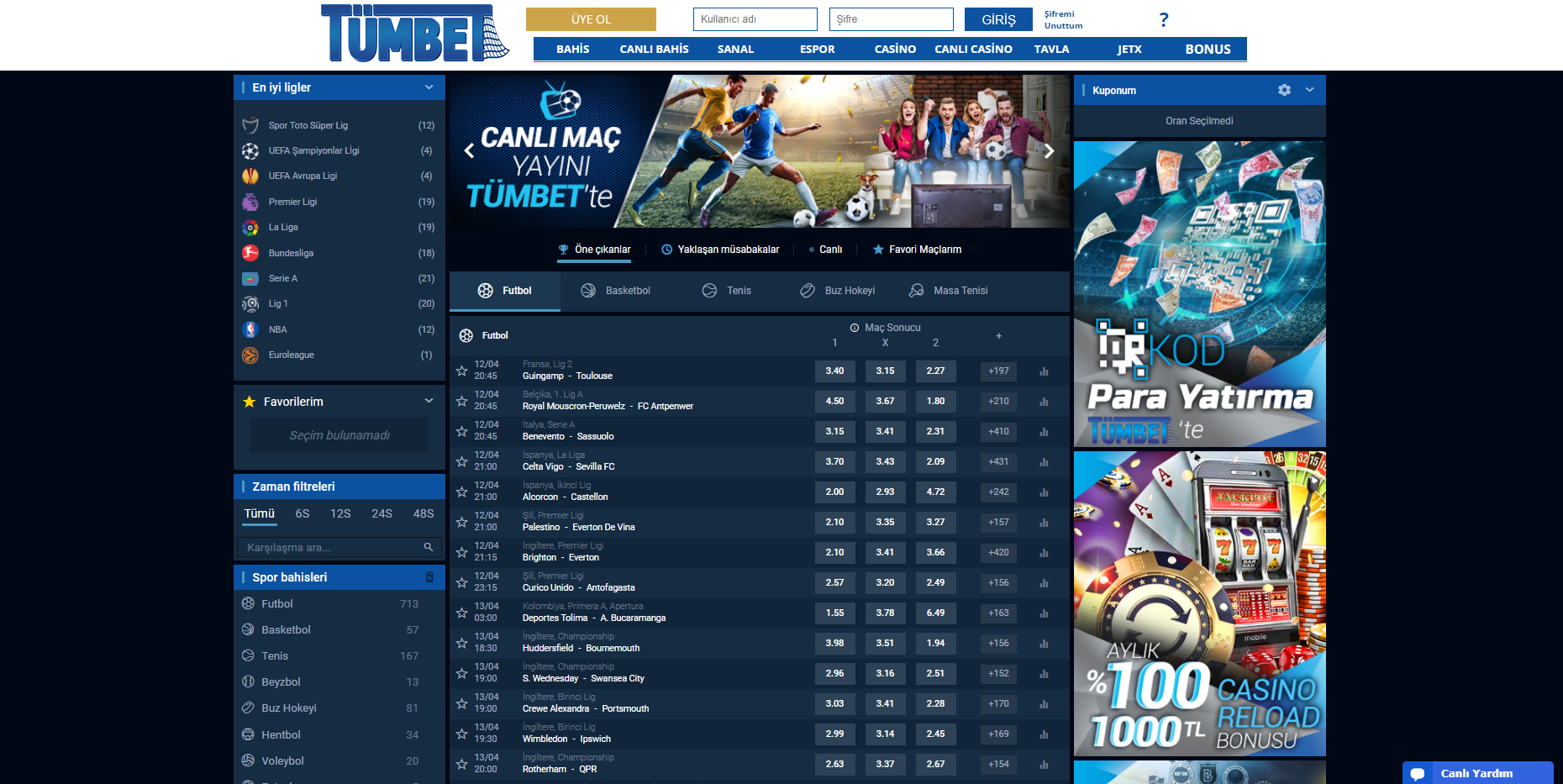Go to previous banner slide arrow
1563x784 pixels.
pos(470,151)
